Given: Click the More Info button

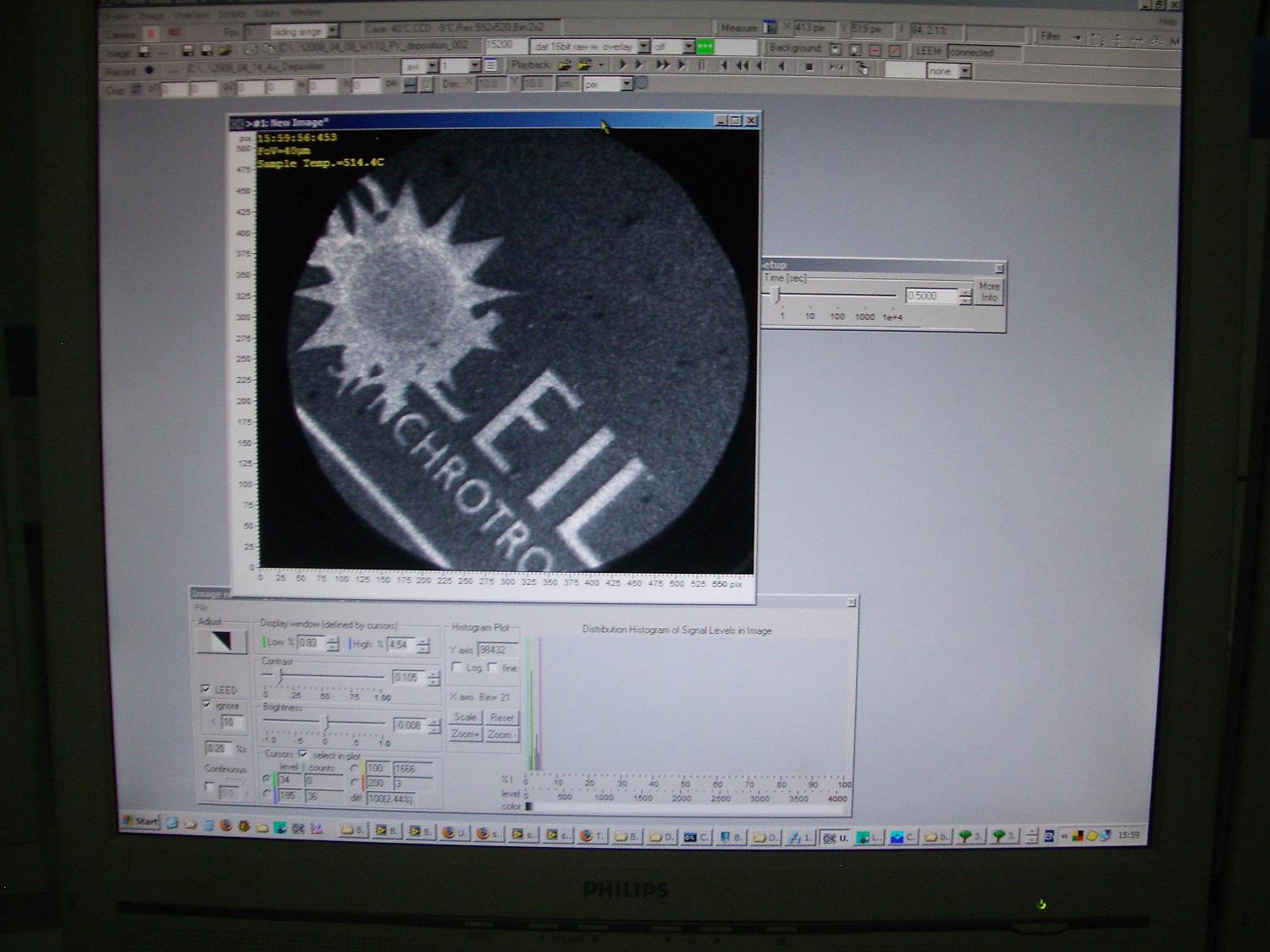Looking at the screenshot, I should 989,292.
